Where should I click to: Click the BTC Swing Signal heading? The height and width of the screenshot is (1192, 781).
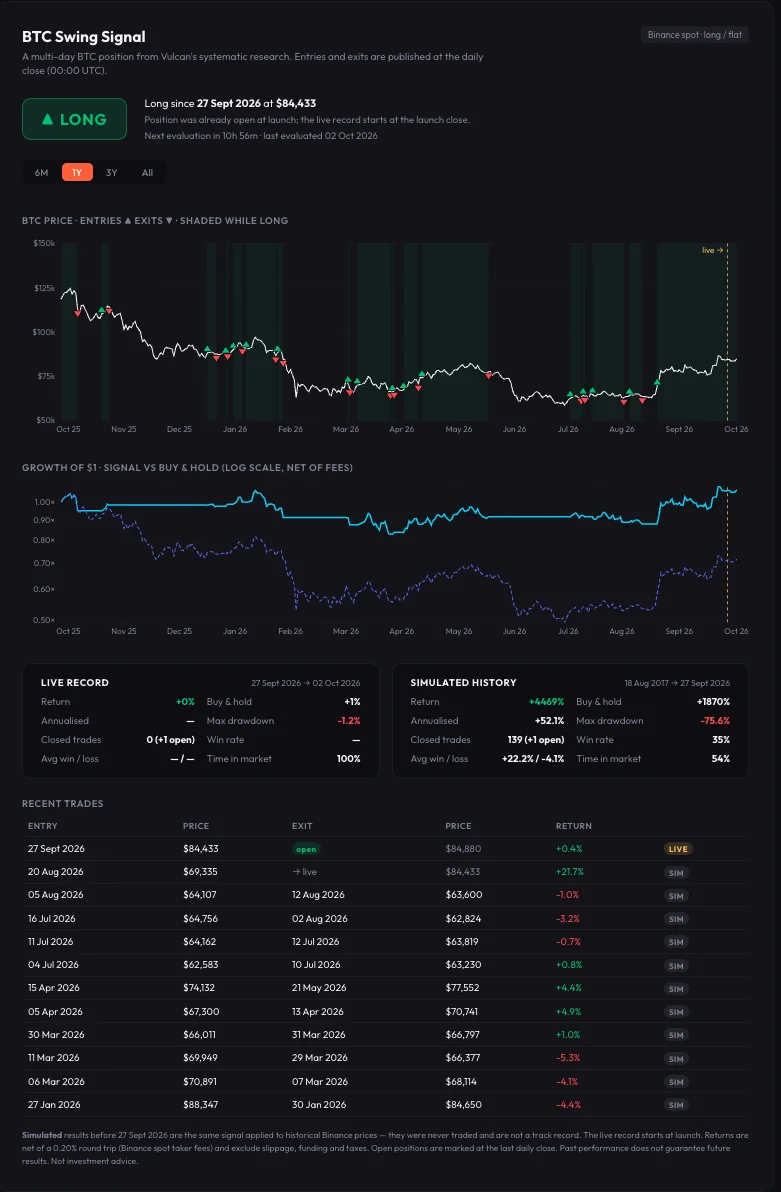coord(84,36)
